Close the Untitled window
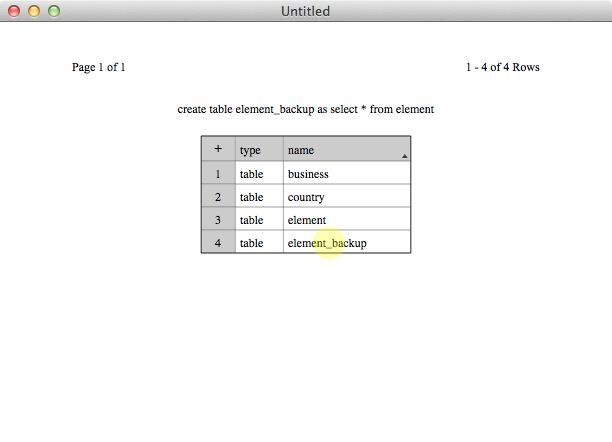 click(x=14, y=11)
